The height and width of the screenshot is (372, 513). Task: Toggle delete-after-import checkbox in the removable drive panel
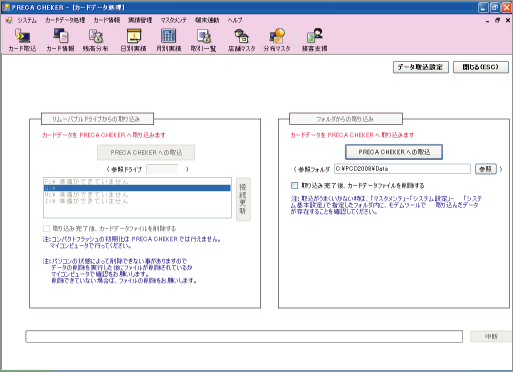(x=46, y=228)
